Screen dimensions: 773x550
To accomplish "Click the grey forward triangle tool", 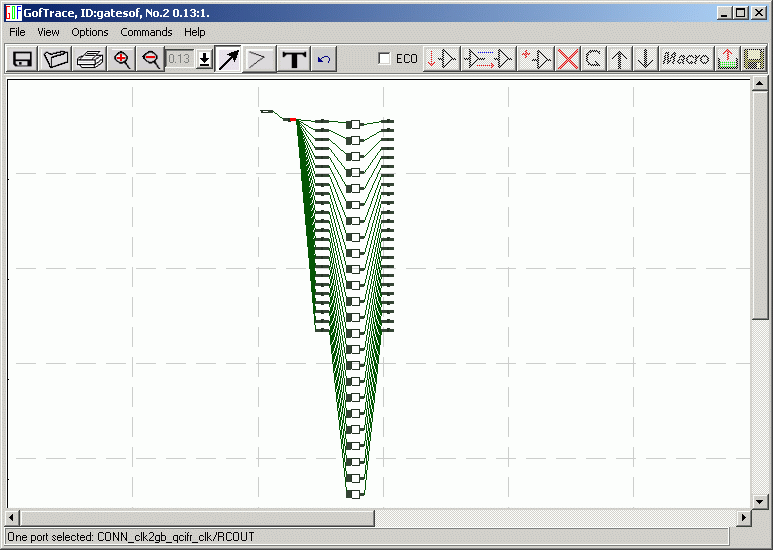I will (x=258, y=59).
